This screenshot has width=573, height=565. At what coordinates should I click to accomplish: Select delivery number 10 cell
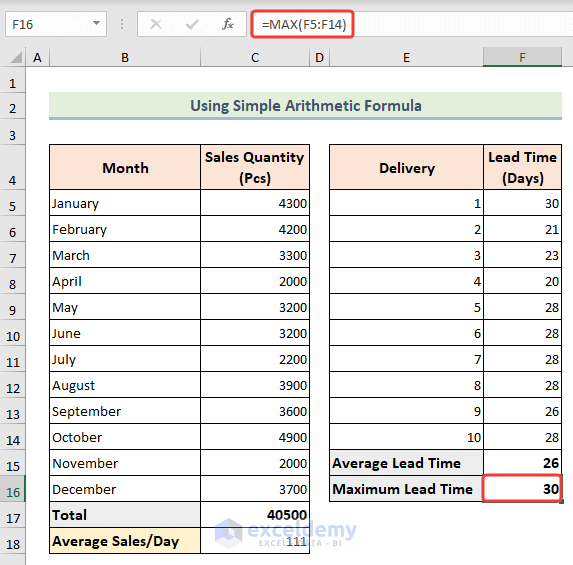(406, 437)
